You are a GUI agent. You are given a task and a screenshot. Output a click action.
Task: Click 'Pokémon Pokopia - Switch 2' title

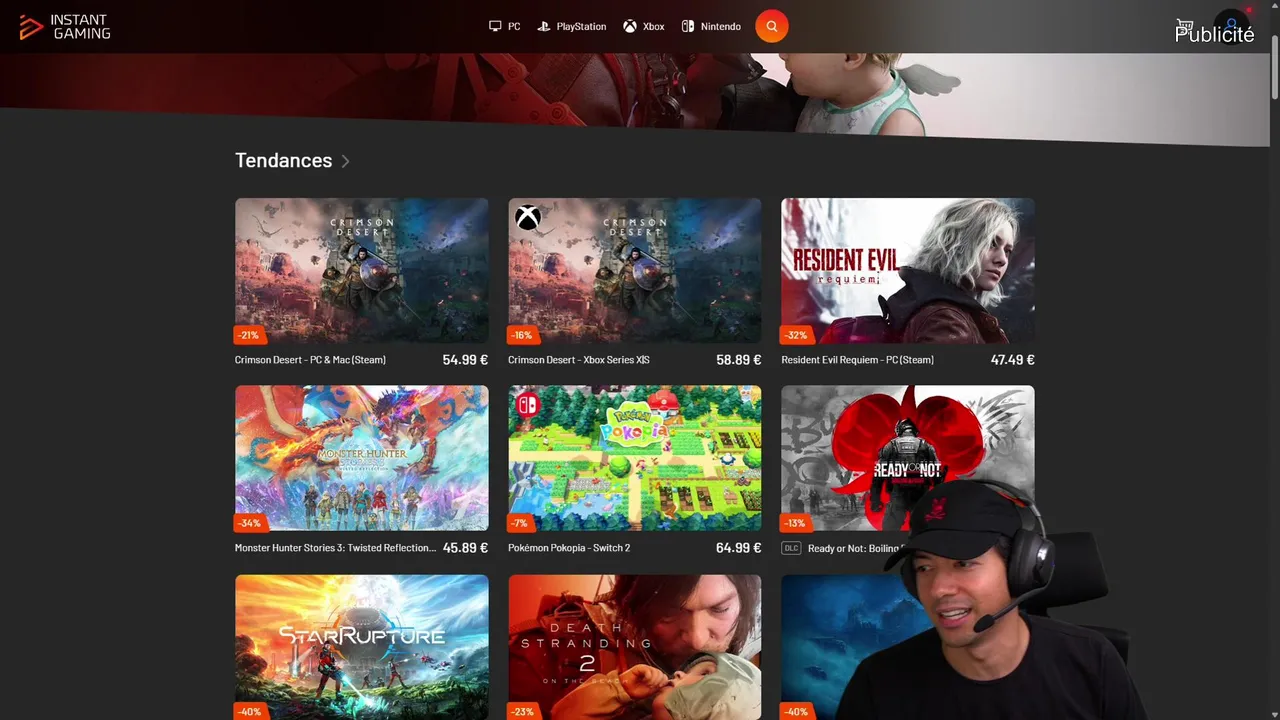(x=569, y=548)
